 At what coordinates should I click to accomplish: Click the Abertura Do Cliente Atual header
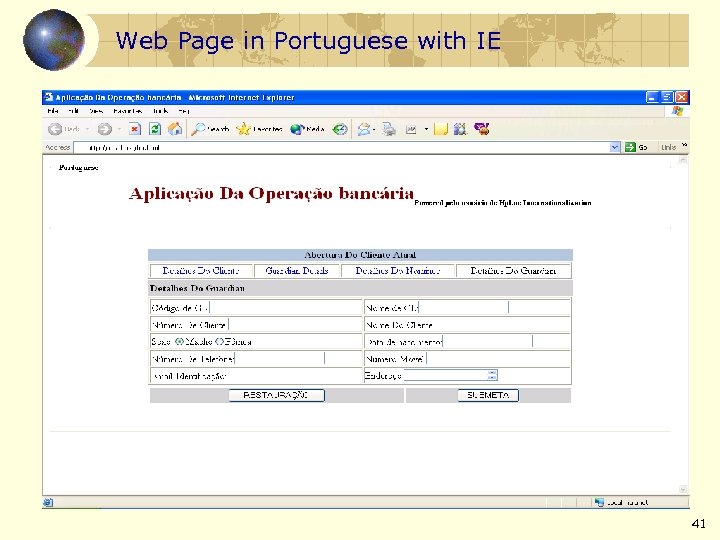point(360,254)
